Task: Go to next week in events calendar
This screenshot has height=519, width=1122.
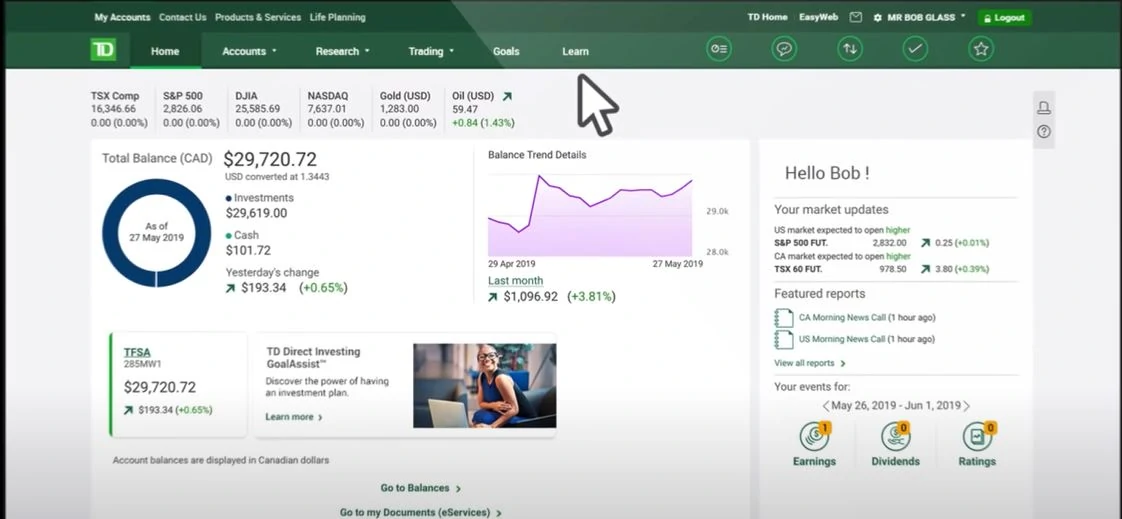Action: pyautogui.click(x=966, y=406)
